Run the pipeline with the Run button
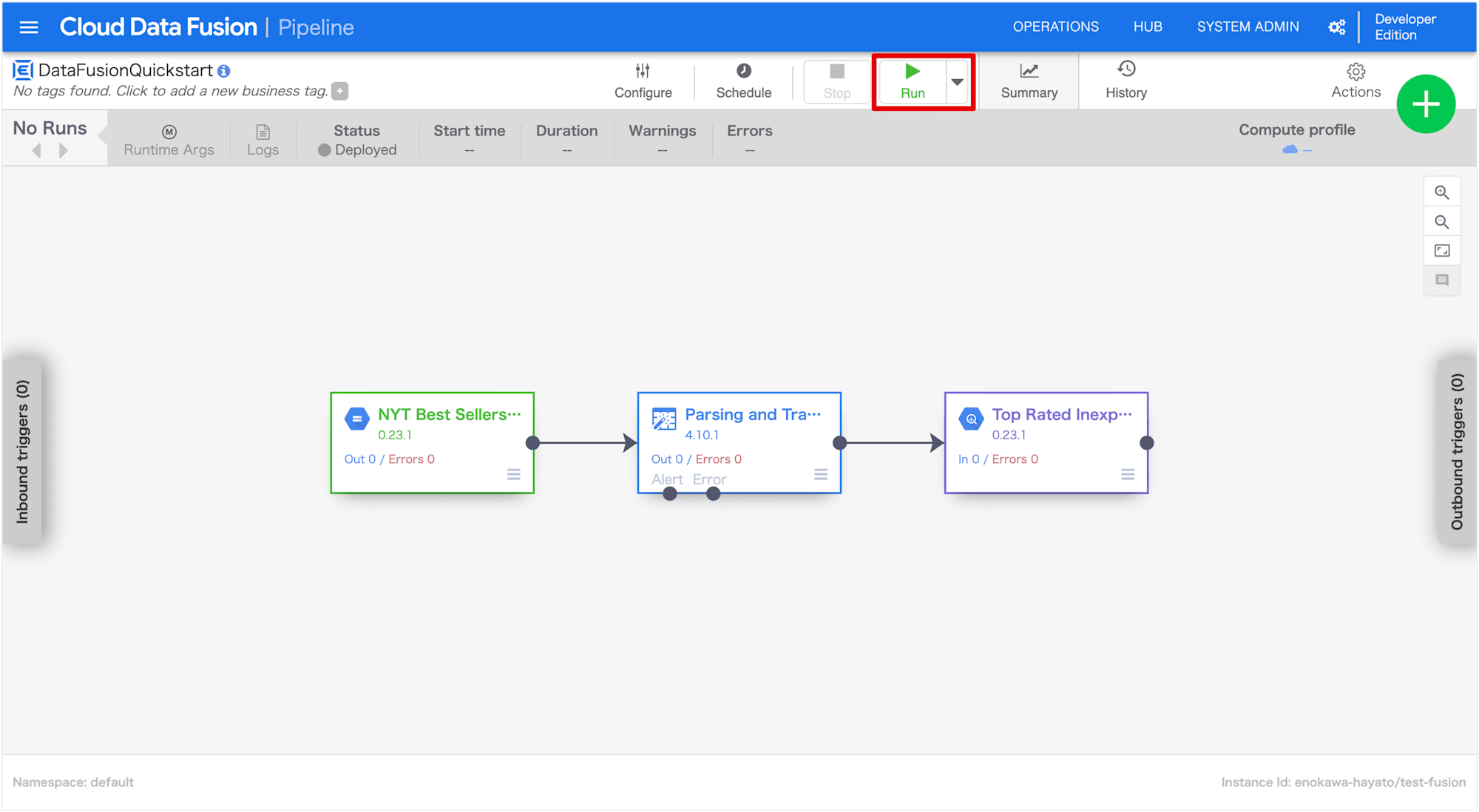 pyautogui.click(x=913, y=81)
